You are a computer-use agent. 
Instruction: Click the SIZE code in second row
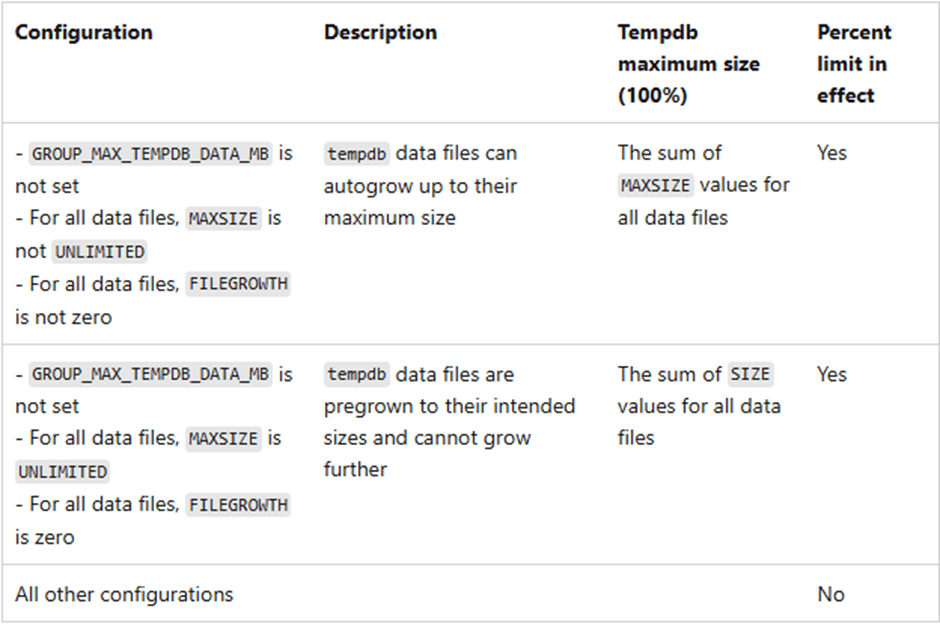[750, 376]
